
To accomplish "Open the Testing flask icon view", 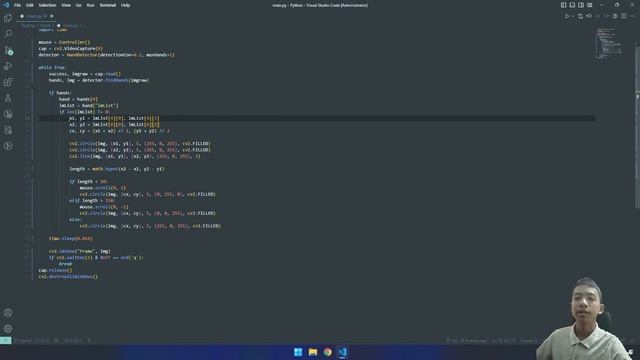I will point(8,98).
